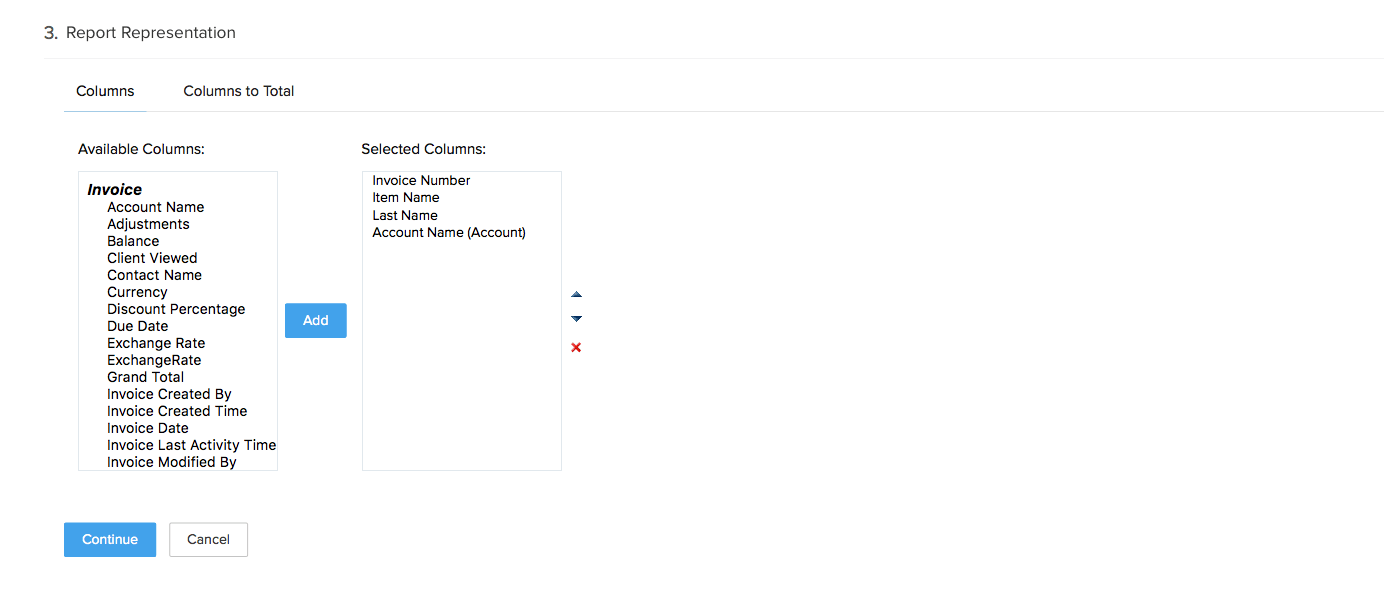Click the Add button
The image size is (1391, 610).
pyautogui.click(x=315, y=320)
